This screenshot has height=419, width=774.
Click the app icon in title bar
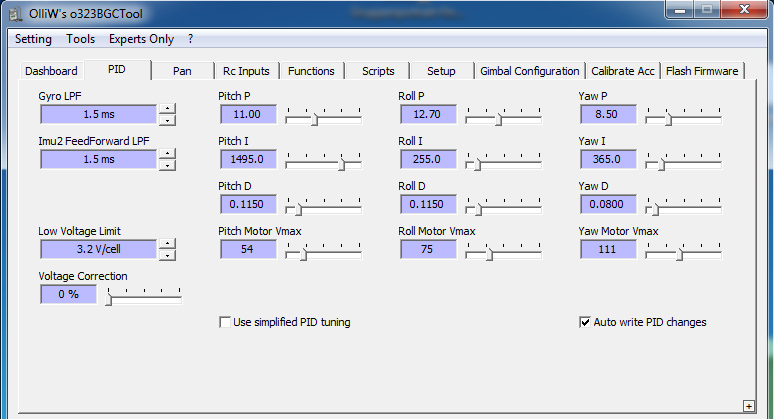click(16, 14)
